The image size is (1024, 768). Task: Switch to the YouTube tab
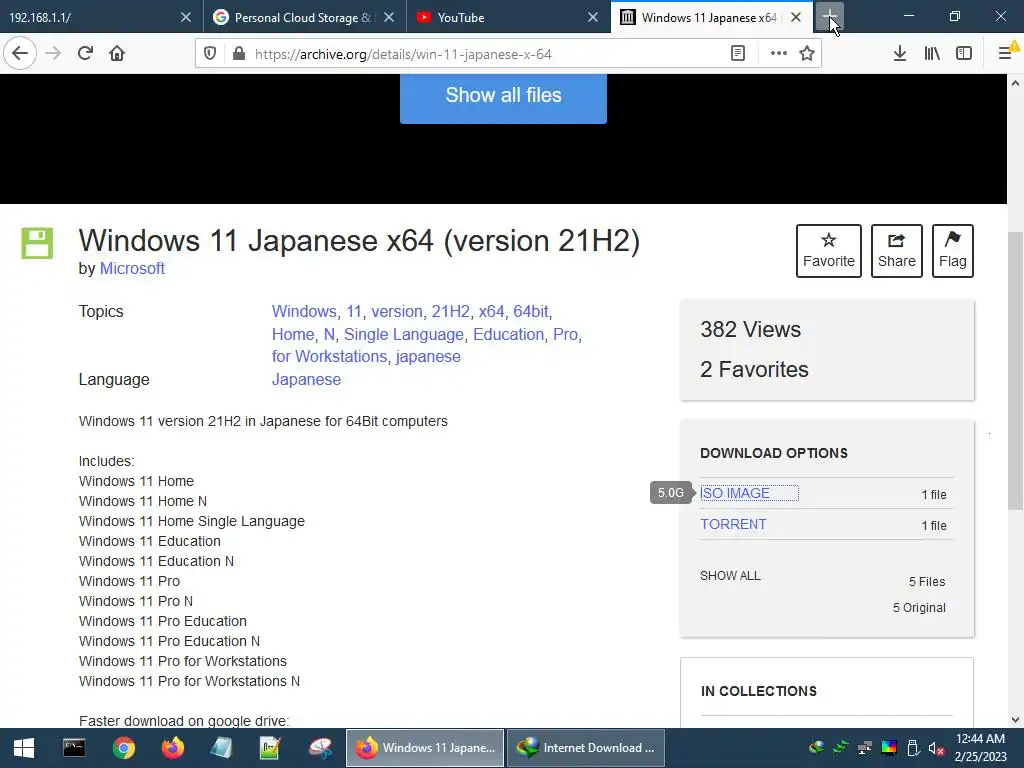498,17
